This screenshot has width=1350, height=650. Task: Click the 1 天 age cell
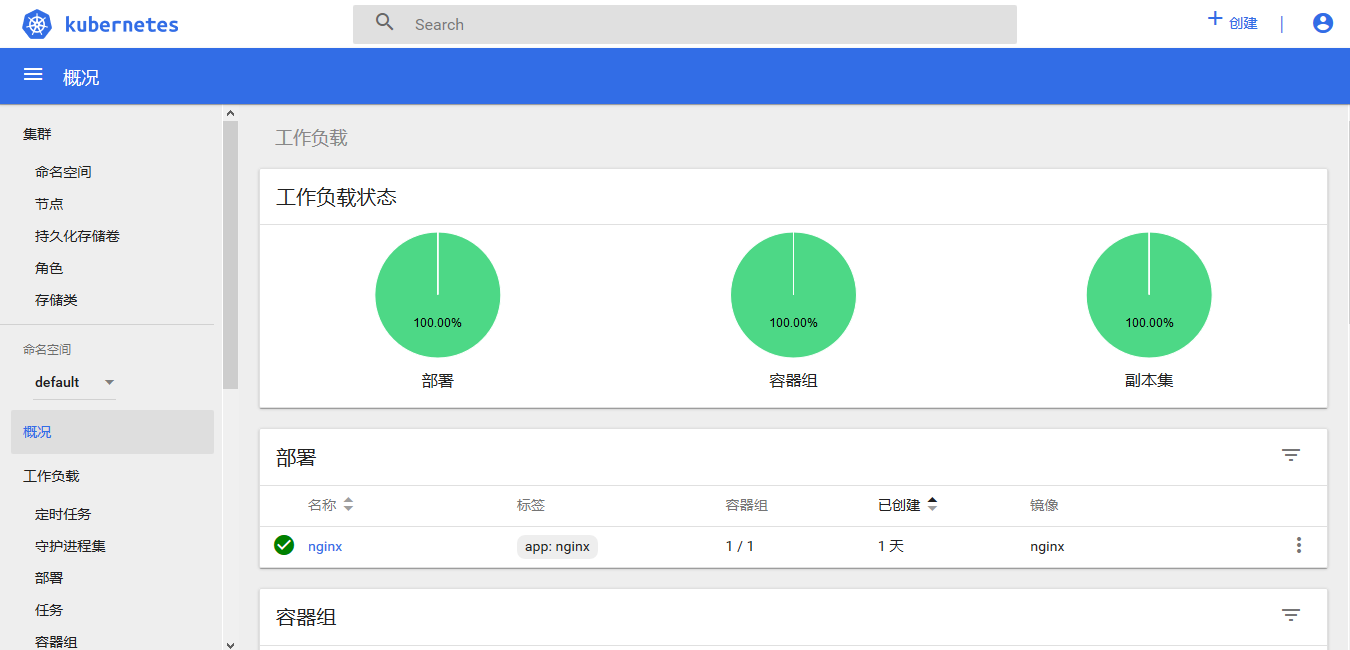click(891, 546)
